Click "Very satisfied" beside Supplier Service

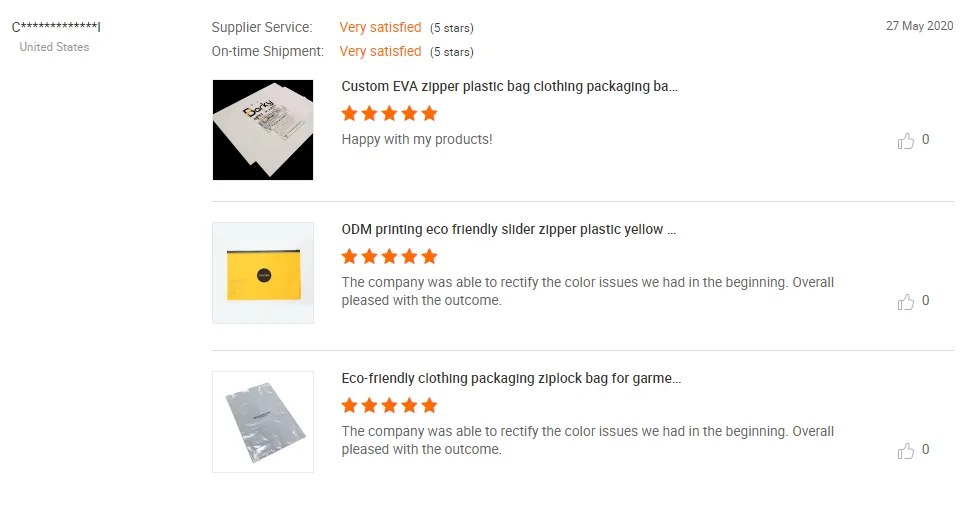click(380, 27)
